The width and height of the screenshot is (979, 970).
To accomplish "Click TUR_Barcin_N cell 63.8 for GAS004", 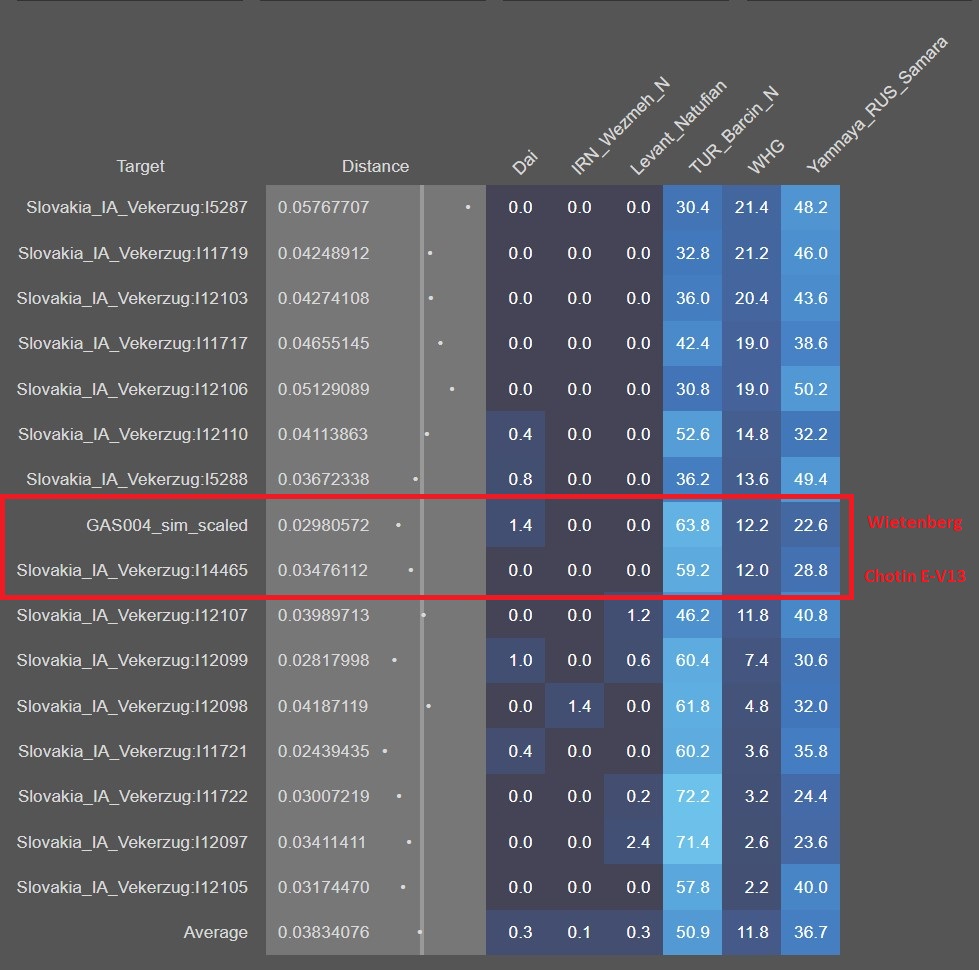I will click(x=692, y=526).
